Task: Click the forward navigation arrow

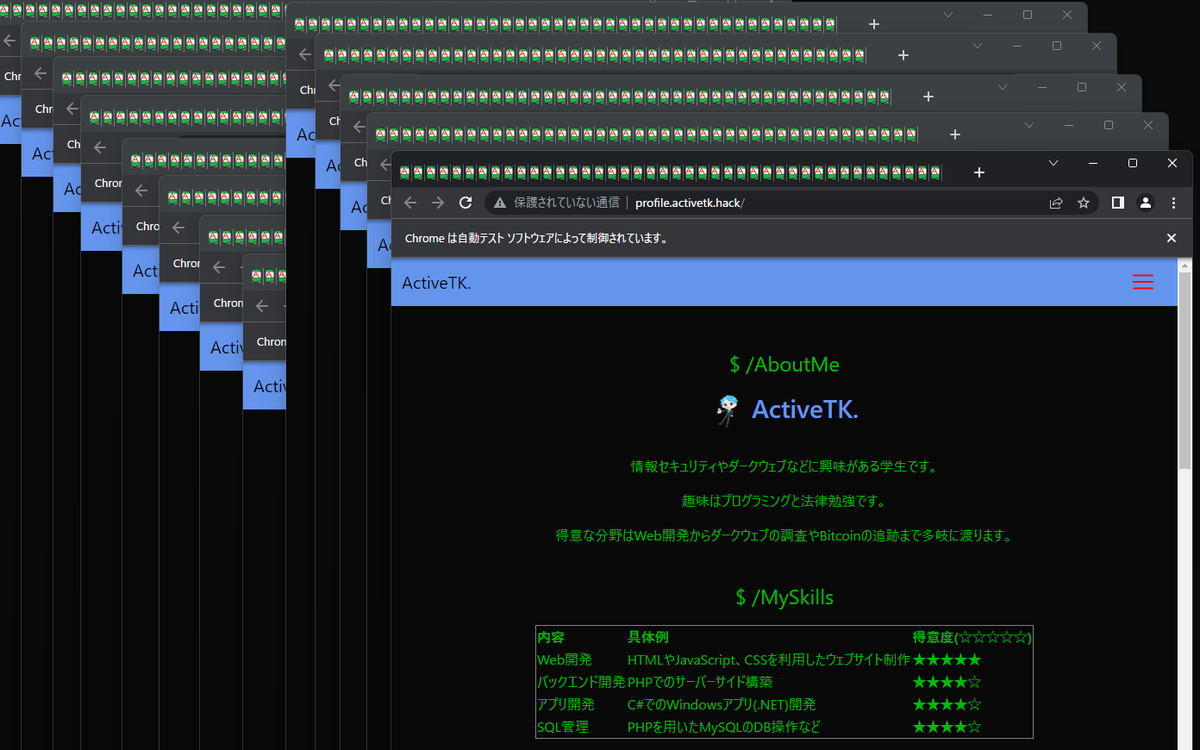Action: click(437, 202)
